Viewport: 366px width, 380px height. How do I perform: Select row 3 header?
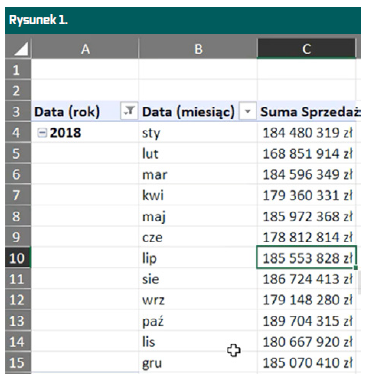point(18,111)
